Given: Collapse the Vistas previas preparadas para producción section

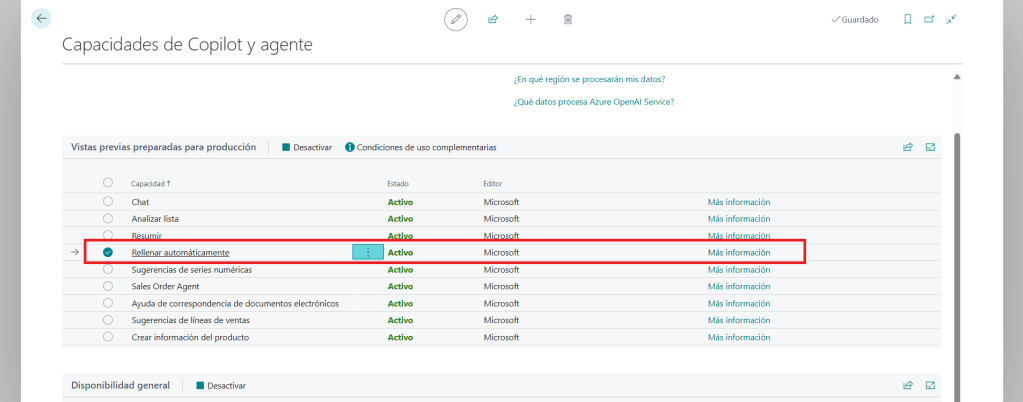Looking at the screenshot, I should pos(163,147).
